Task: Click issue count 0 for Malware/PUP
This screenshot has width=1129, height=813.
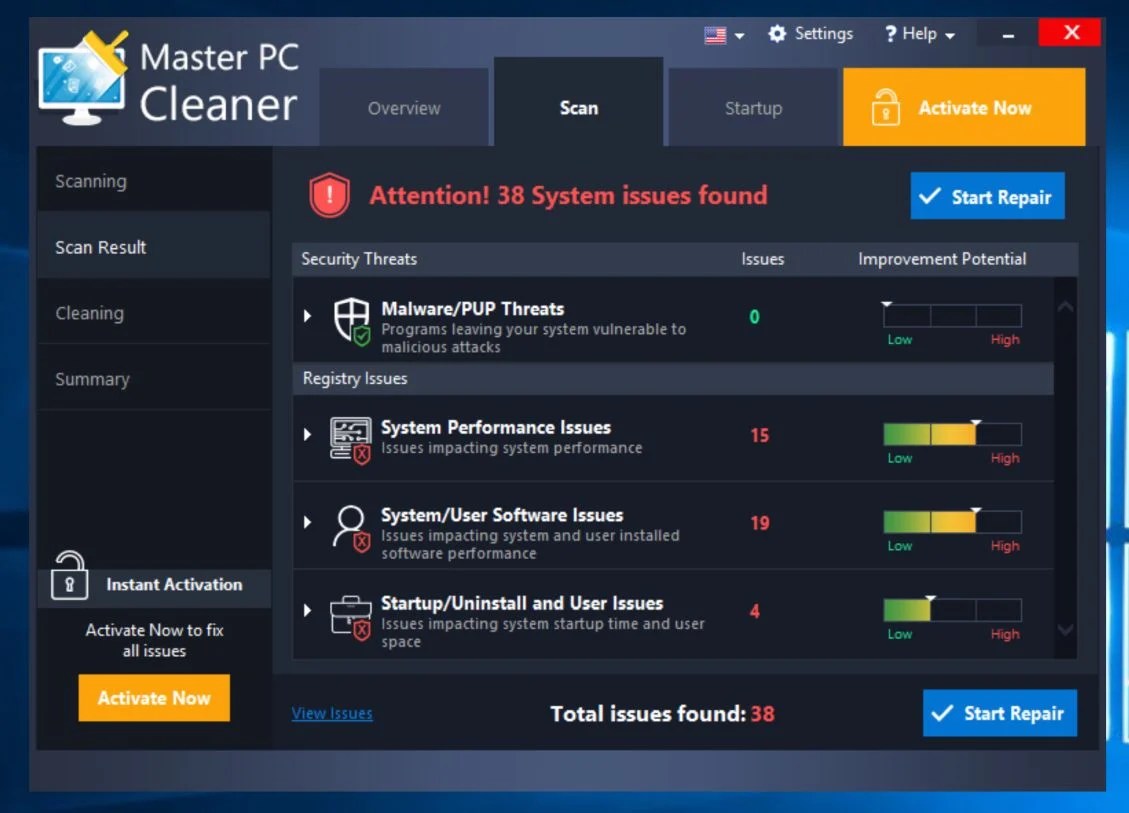Action: (x=754, y=317)
